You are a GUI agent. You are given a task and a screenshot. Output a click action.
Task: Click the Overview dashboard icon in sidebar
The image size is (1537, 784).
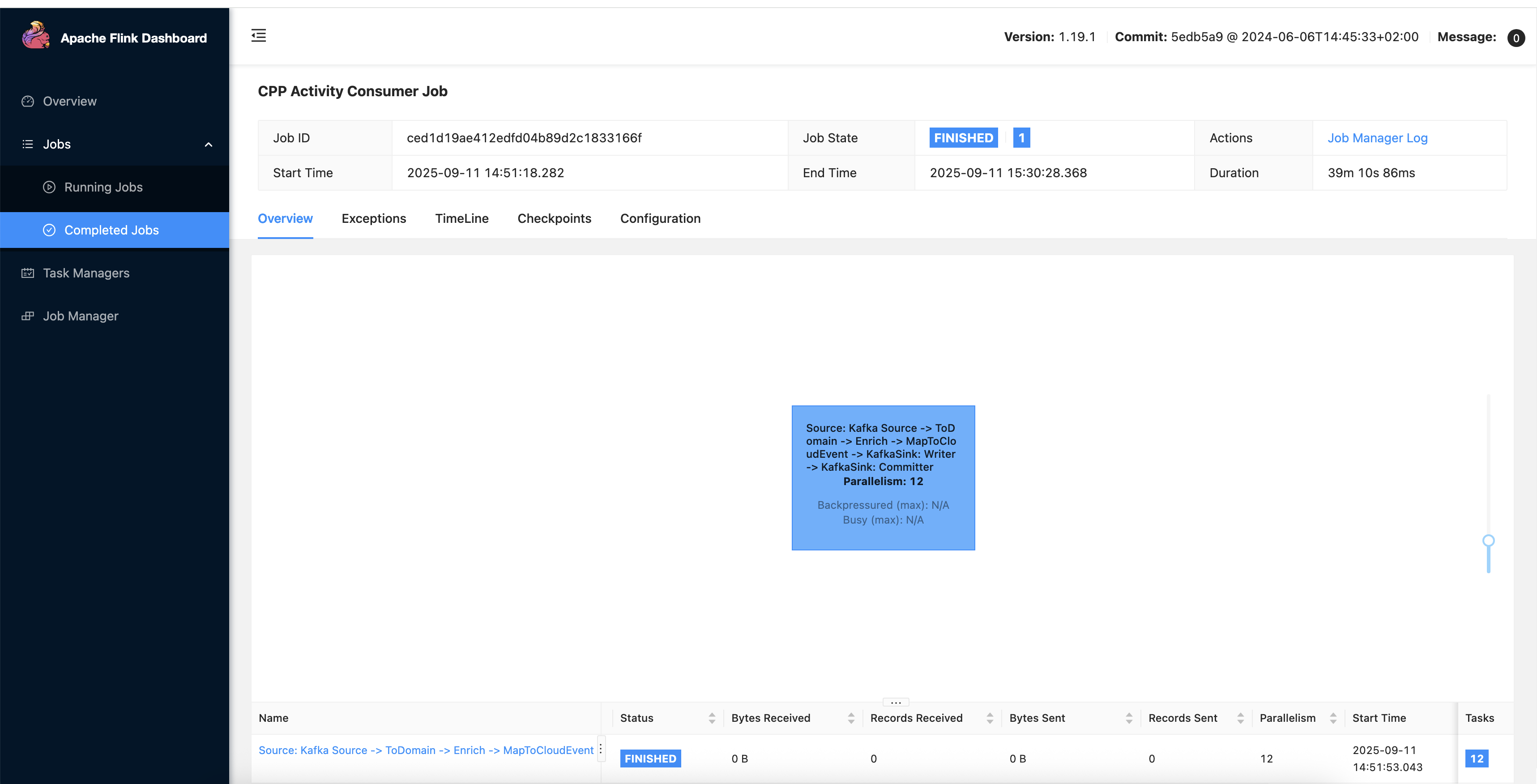pyautogui.click(x=27, y=102)
